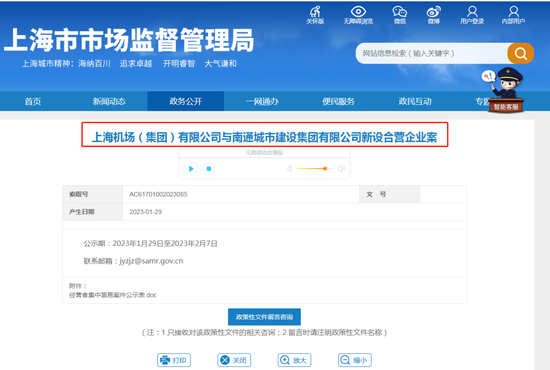Click the 用户登录 user login icon

(x=472, y=15)
